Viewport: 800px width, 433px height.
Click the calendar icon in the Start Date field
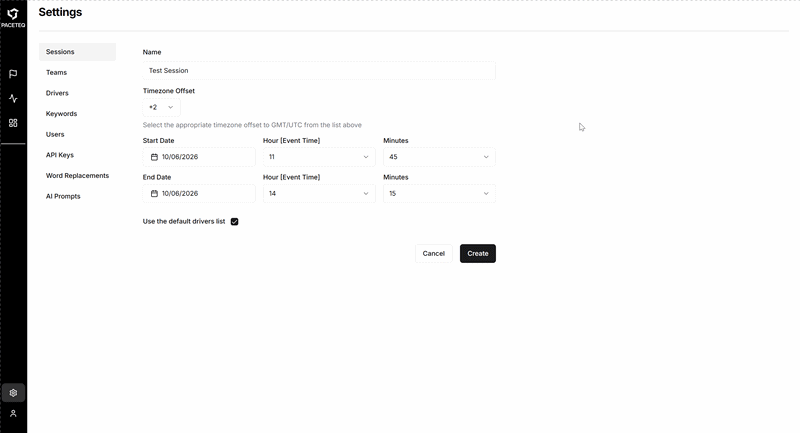(154, 157)
